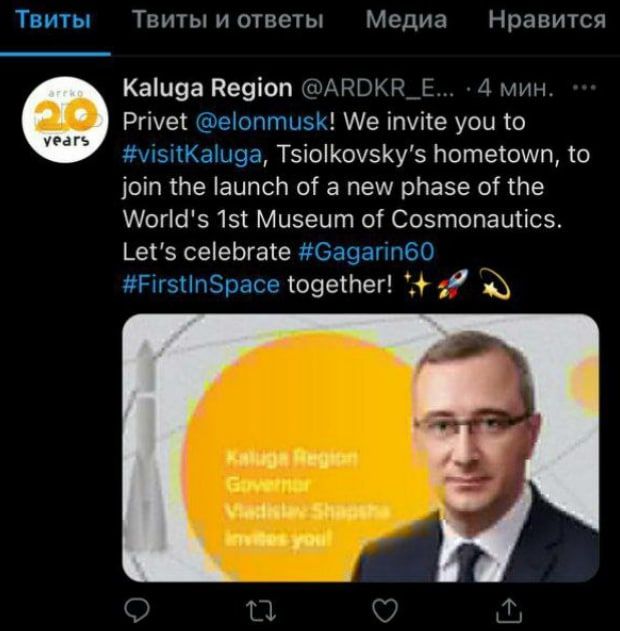Click the tweet text about Museum of Cosmonautics
The width and height of the screenshot is (620, 631).
[x=342, y=219]
